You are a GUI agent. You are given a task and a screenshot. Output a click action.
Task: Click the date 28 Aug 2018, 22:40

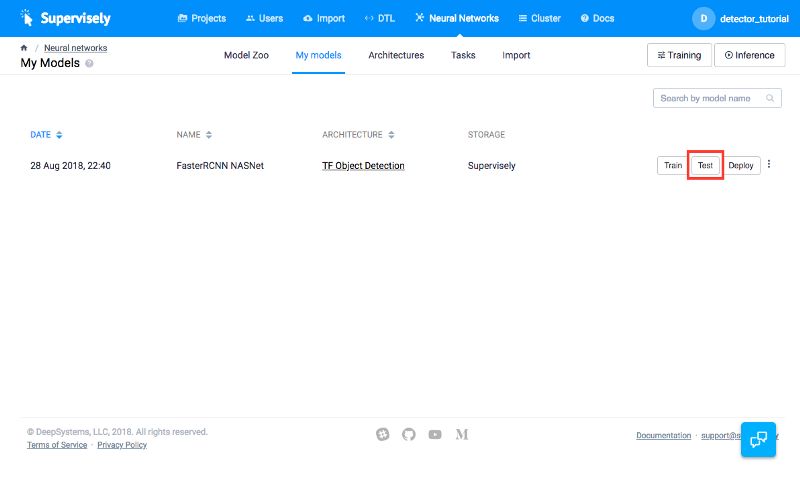coord(70,166)
